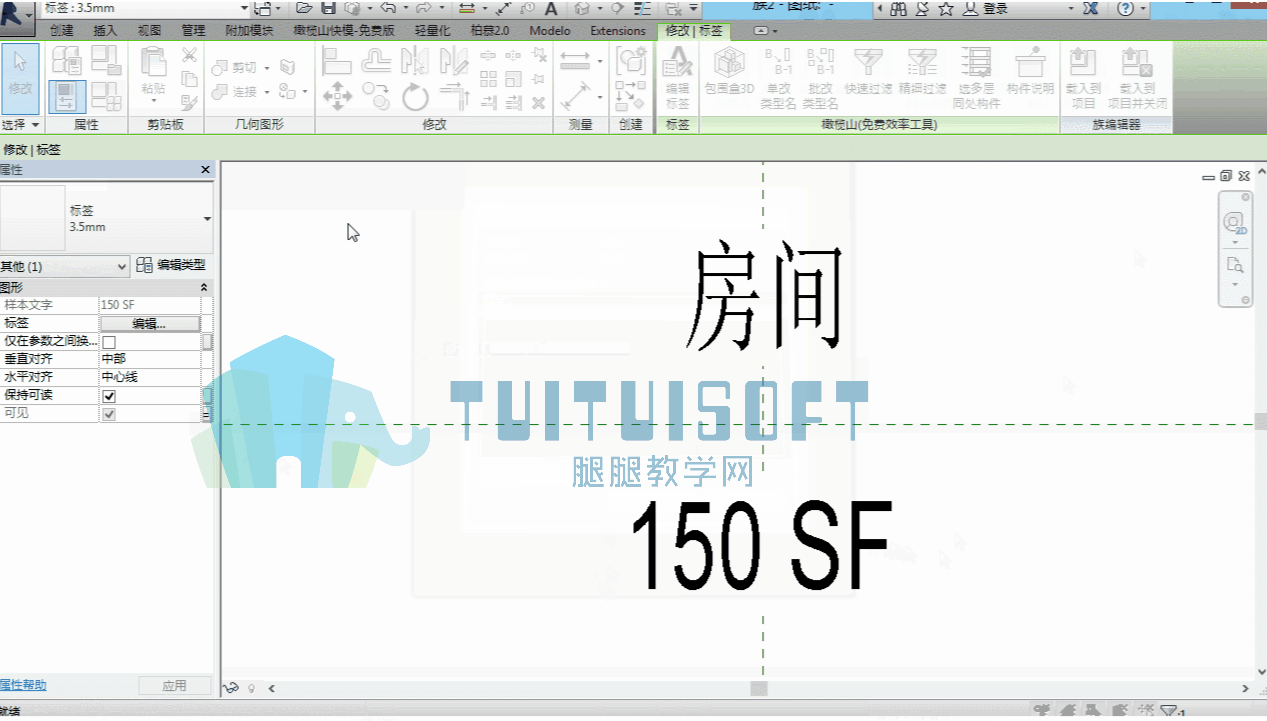The image size is (1267, 721).
Task: Click the 单改类型名 tool
Action: tap(778, 77)
